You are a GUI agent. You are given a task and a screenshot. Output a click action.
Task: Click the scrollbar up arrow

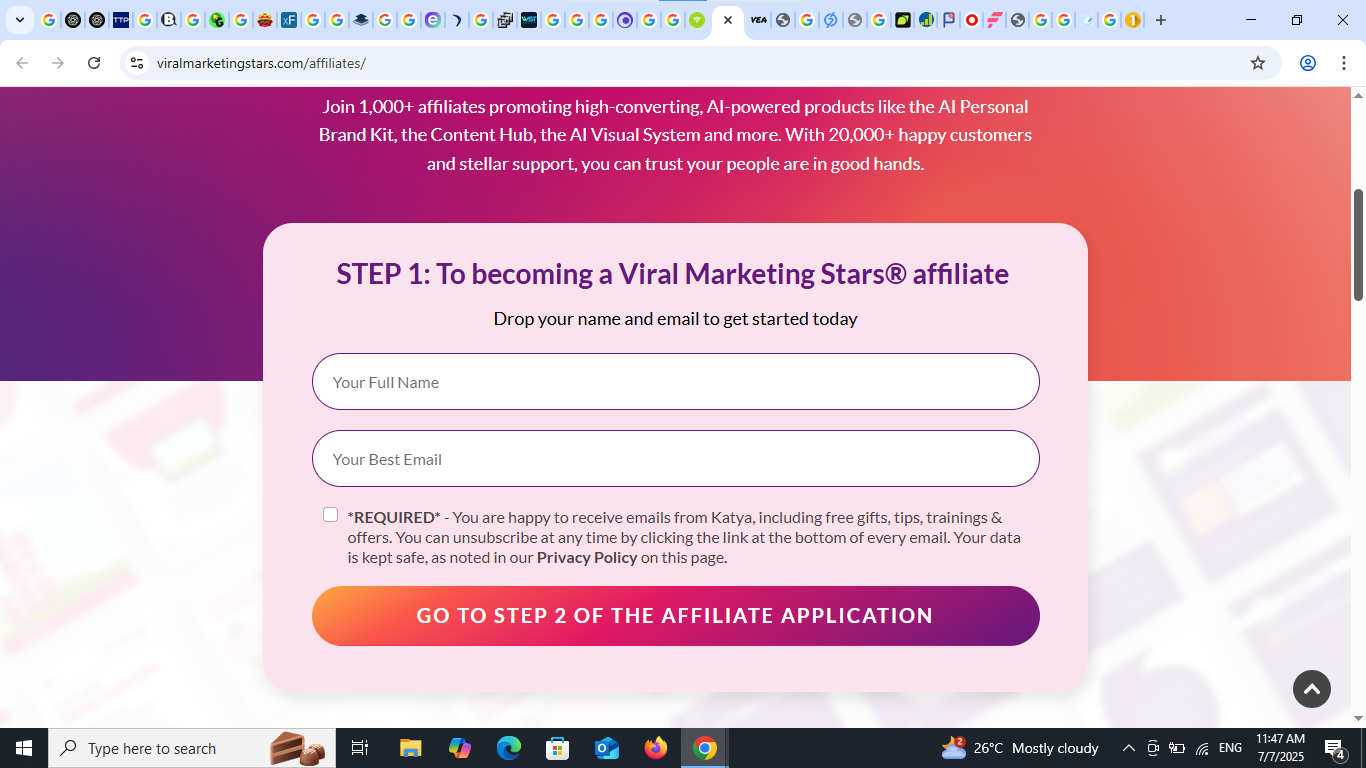pyautogui.click(x=1358, y=95)
